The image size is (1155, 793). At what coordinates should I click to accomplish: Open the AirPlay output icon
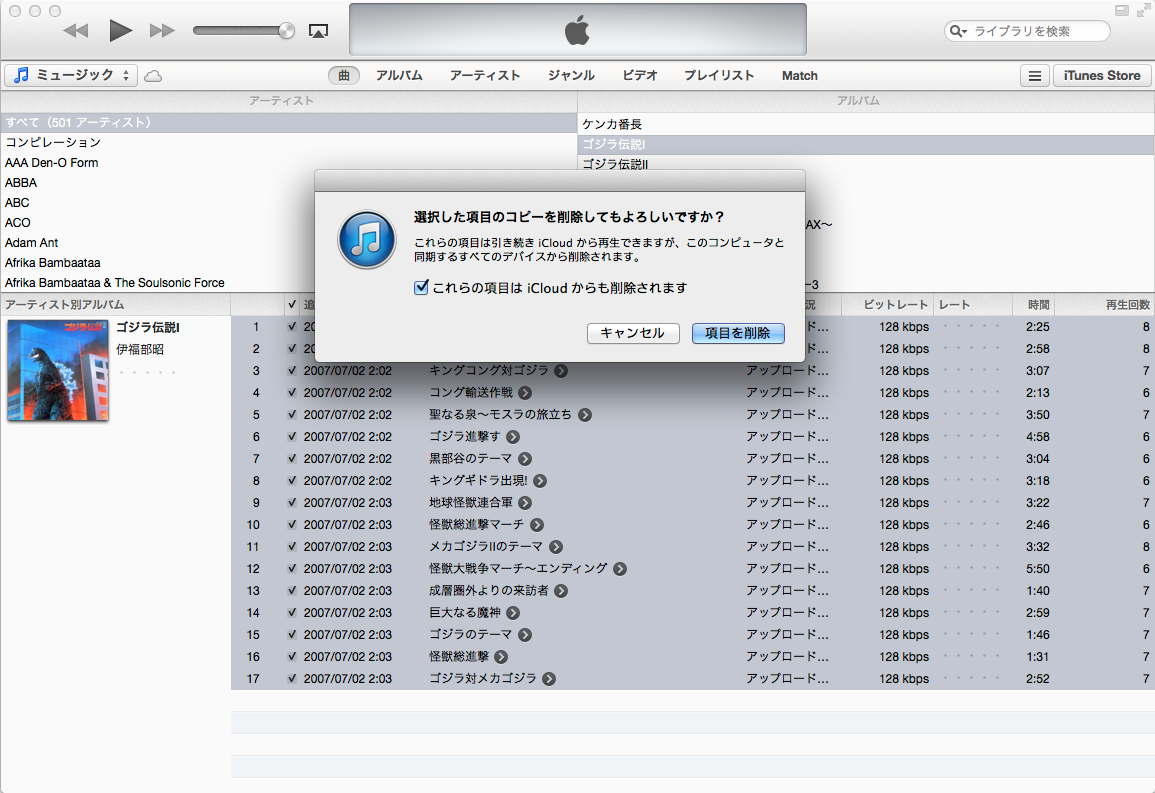pyautogui.click(x=318, y=31)
